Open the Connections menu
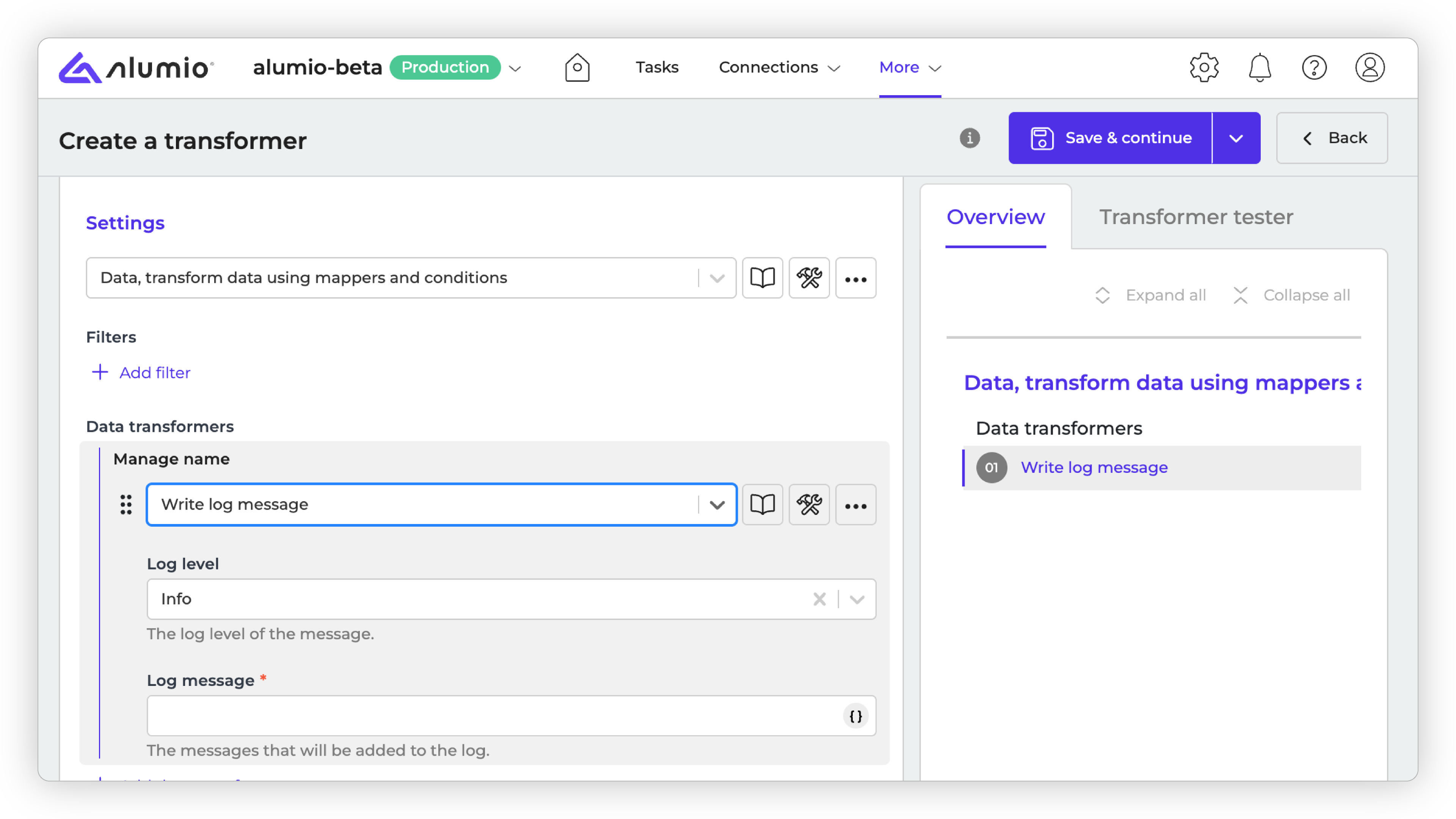This screenshot has height=819, width=1456. tap(779, 67)
